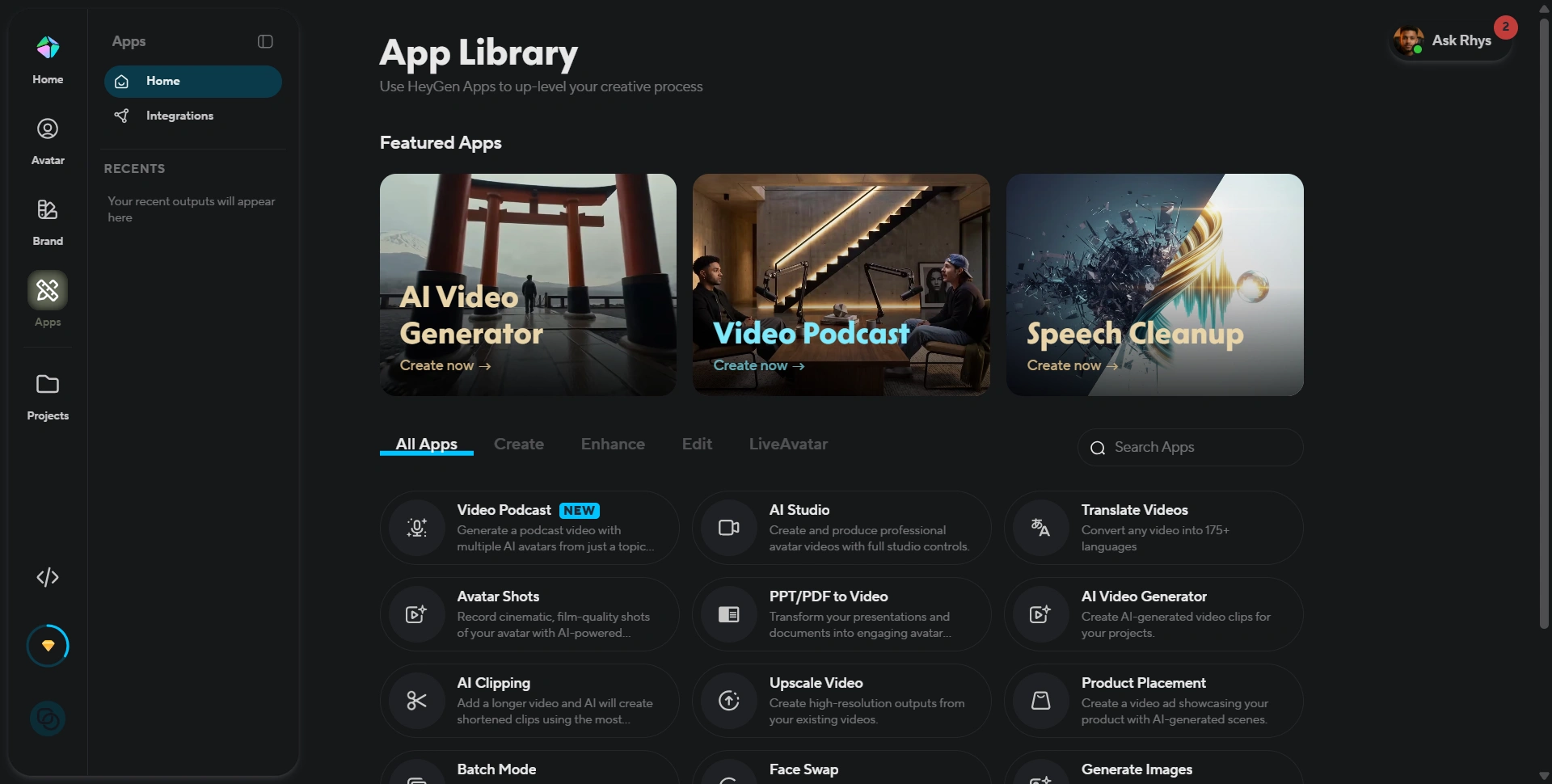
Task: Click Create now under Video Podcast
Action: click(759, 365)
